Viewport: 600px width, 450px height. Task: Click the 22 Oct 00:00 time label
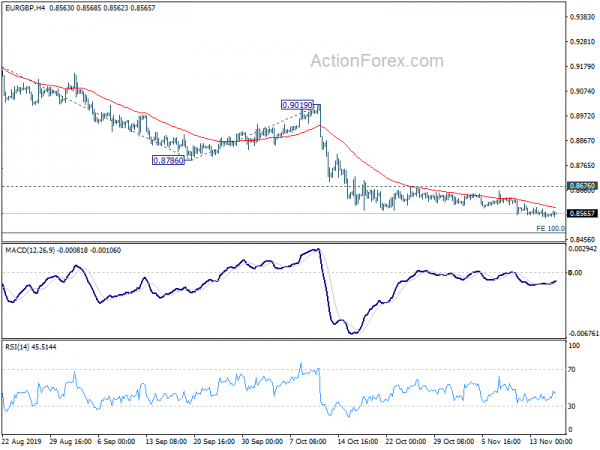[406, 441]
